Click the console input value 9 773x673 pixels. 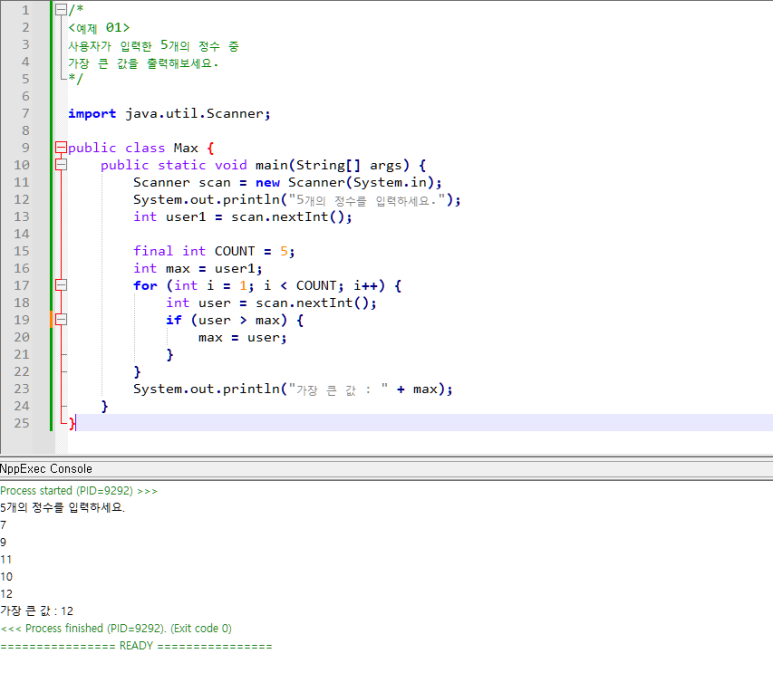click(x=3, y=542)
